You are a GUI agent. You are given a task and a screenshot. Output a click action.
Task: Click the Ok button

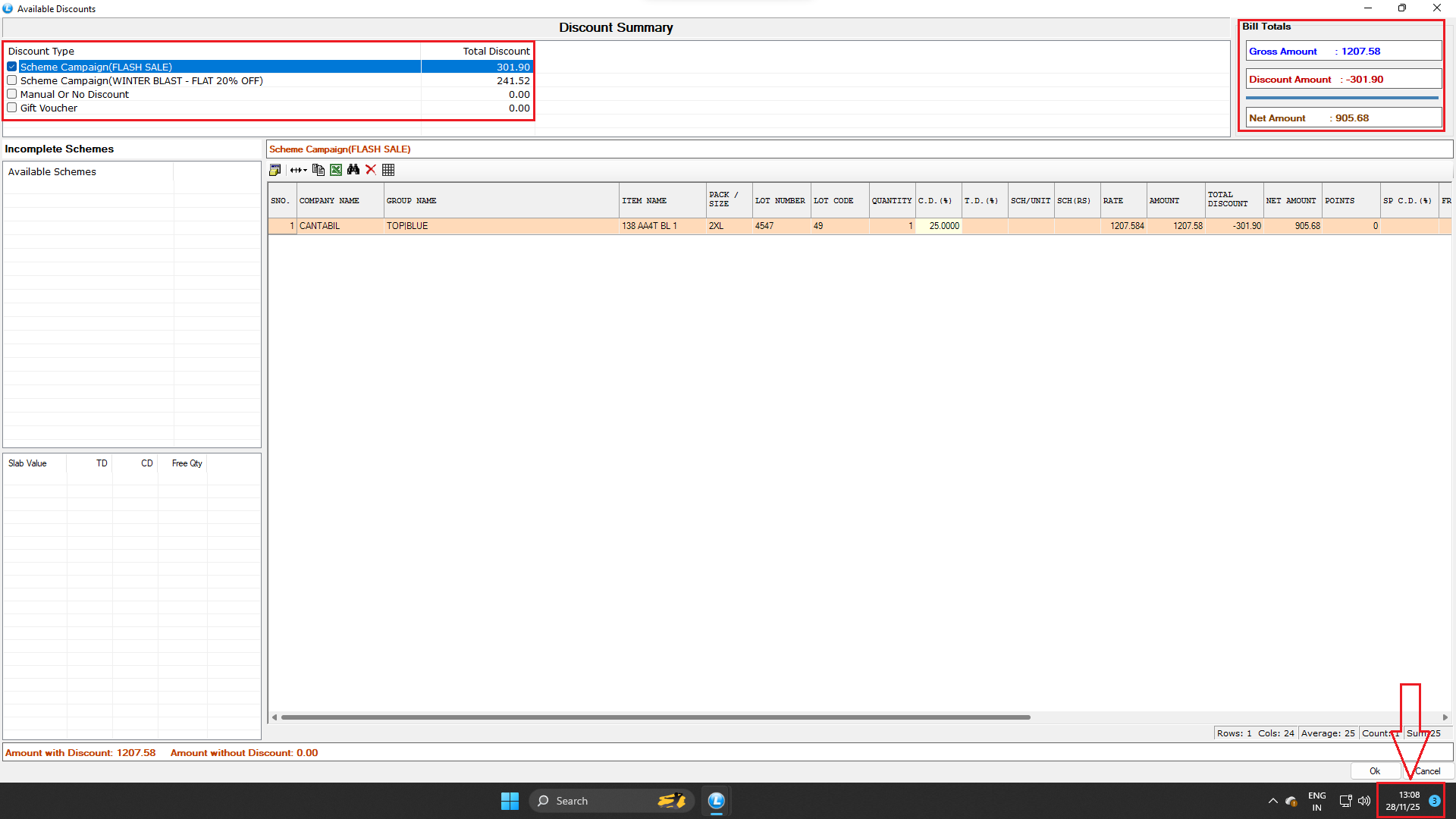tap(1374, 771)
